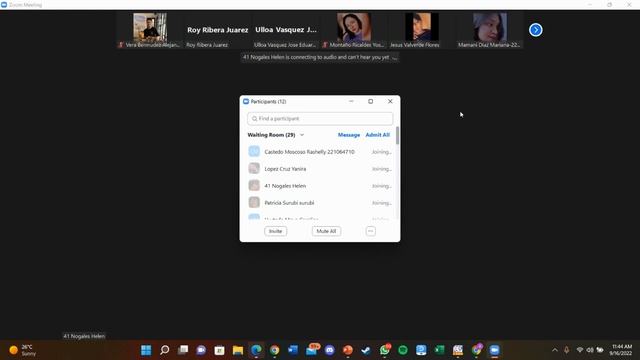Open File Explorer from taskbar
Image resolution: width=640 pixels, height=360 pixels.
pos(238,350)
